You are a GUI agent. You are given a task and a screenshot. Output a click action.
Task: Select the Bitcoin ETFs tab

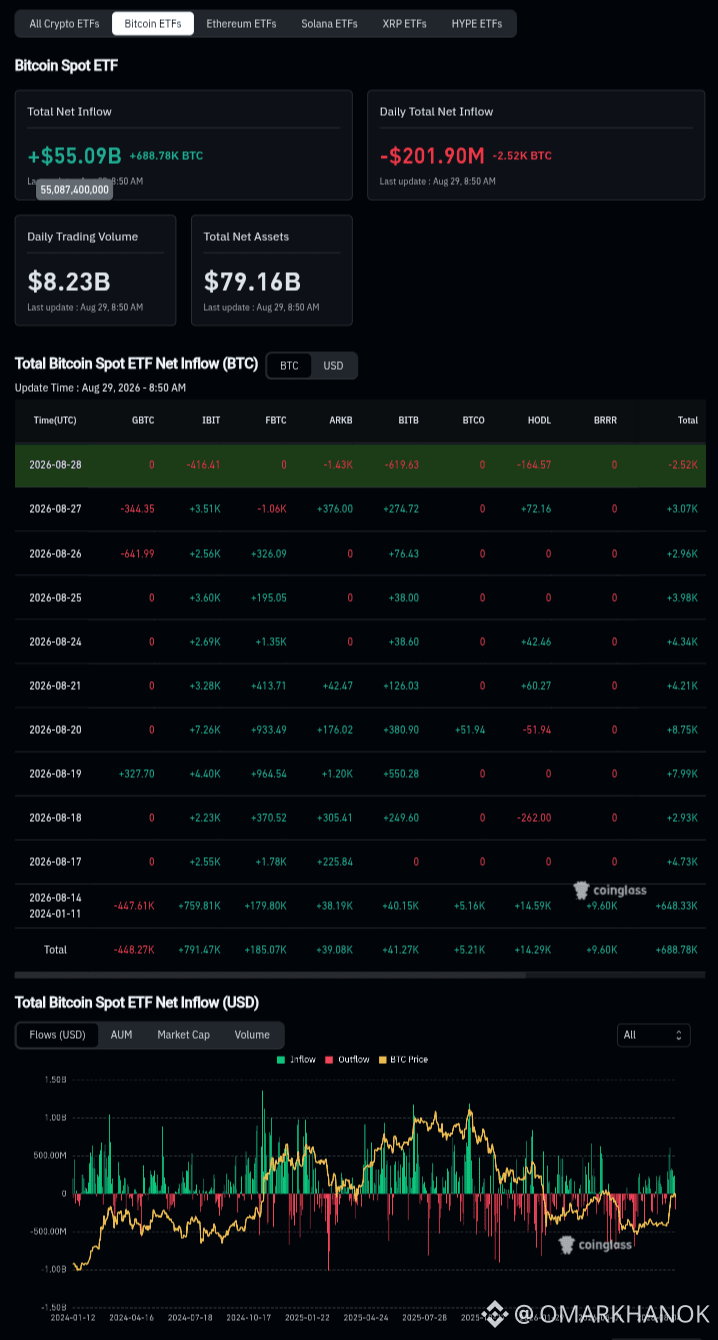[x=153, y=23]
